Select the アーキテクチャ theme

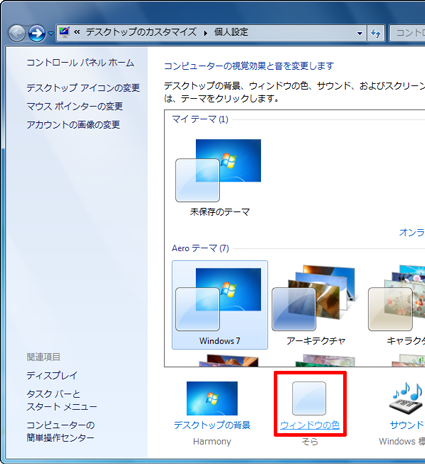[316, 305]
